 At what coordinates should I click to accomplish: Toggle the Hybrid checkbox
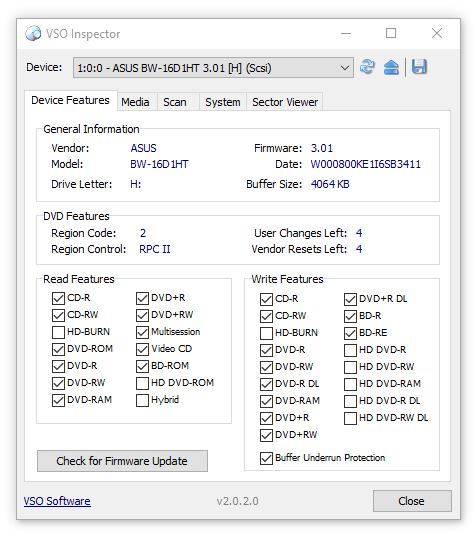click(142, 400)
